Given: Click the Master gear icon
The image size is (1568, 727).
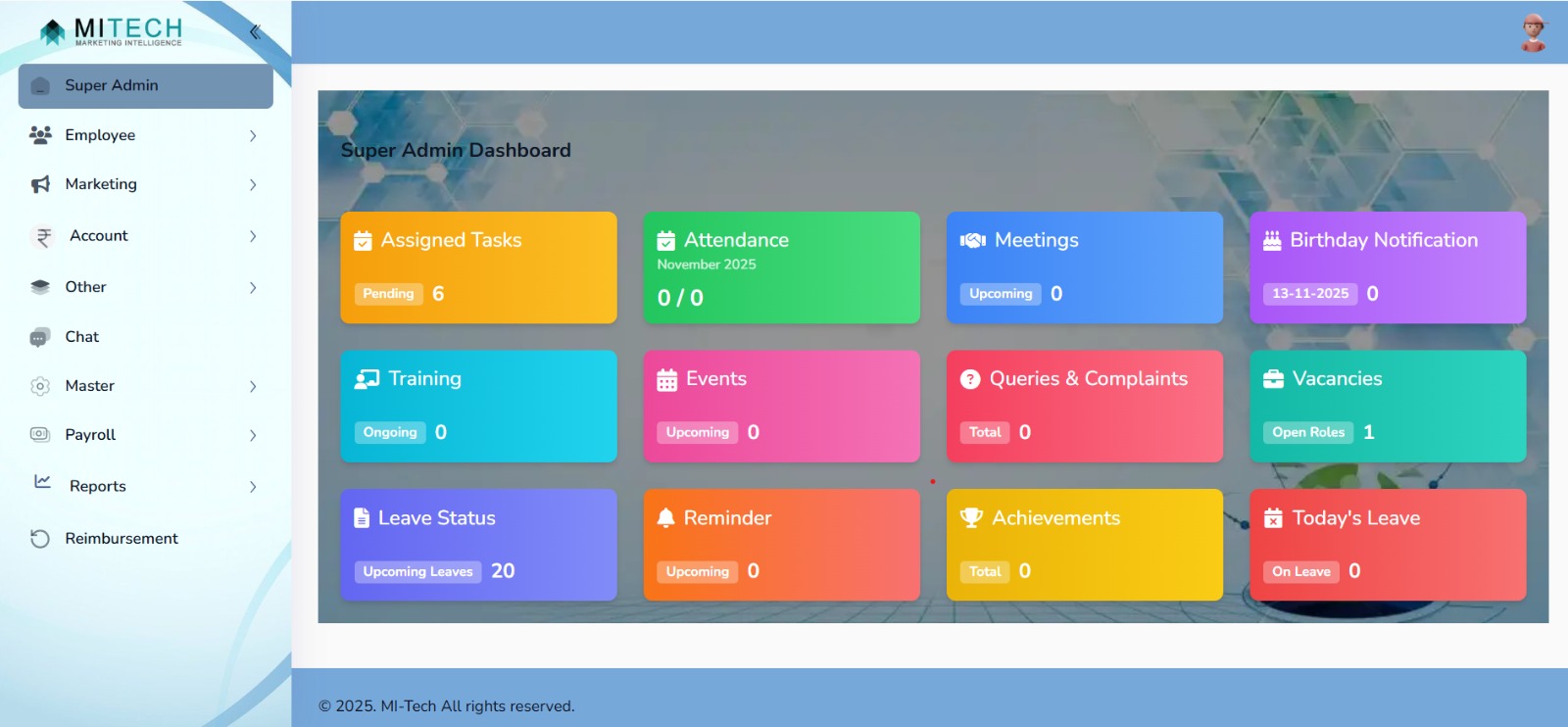Looking at the screenshot, I should click(x=40, y=386).
